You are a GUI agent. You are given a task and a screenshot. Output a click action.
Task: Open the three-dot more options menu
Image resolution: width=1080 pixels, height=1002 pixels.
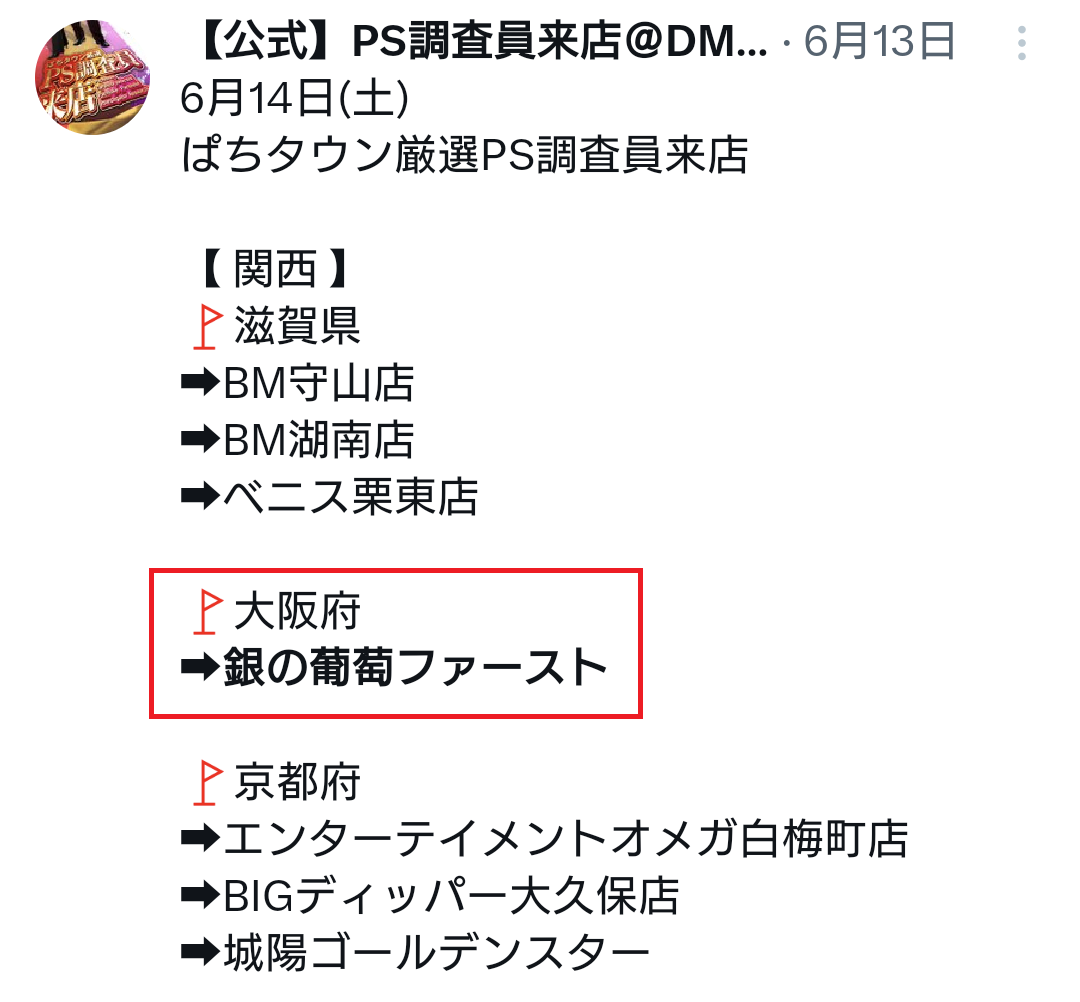[1021, 43]
